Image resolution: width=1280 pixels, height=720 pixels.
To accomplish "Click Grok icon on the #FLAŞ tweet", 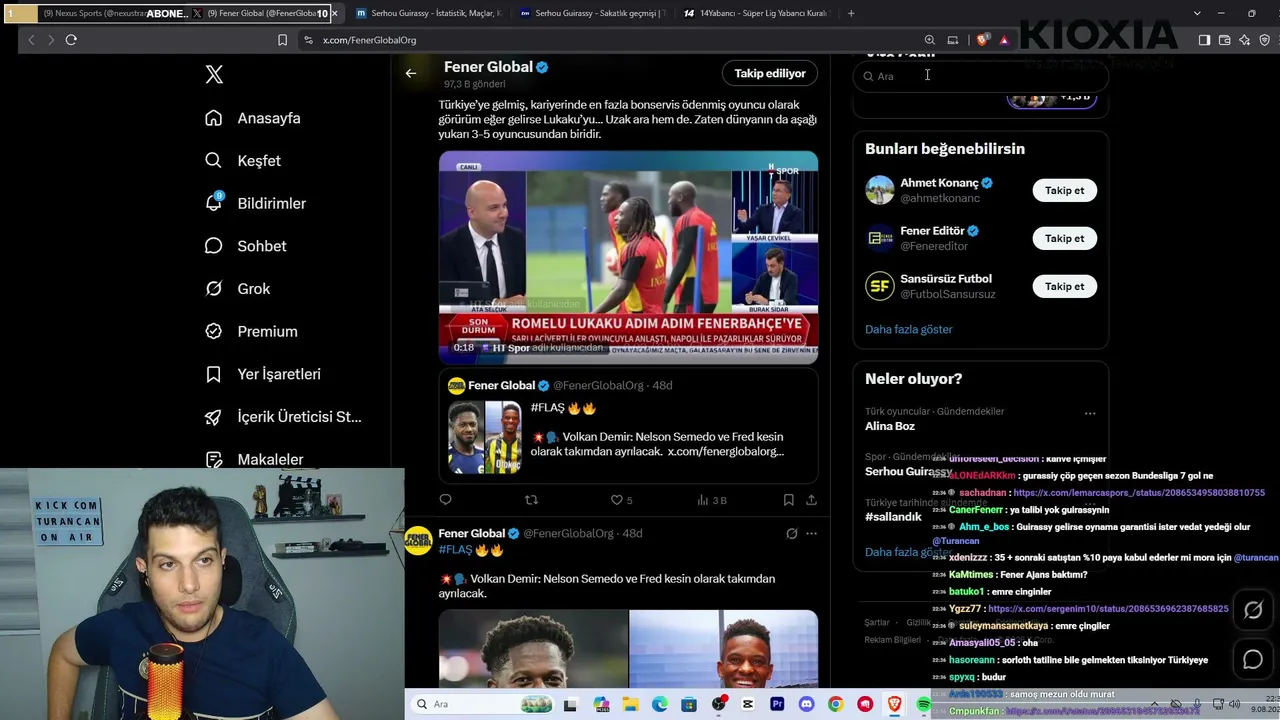I will [x=792, y=534].
